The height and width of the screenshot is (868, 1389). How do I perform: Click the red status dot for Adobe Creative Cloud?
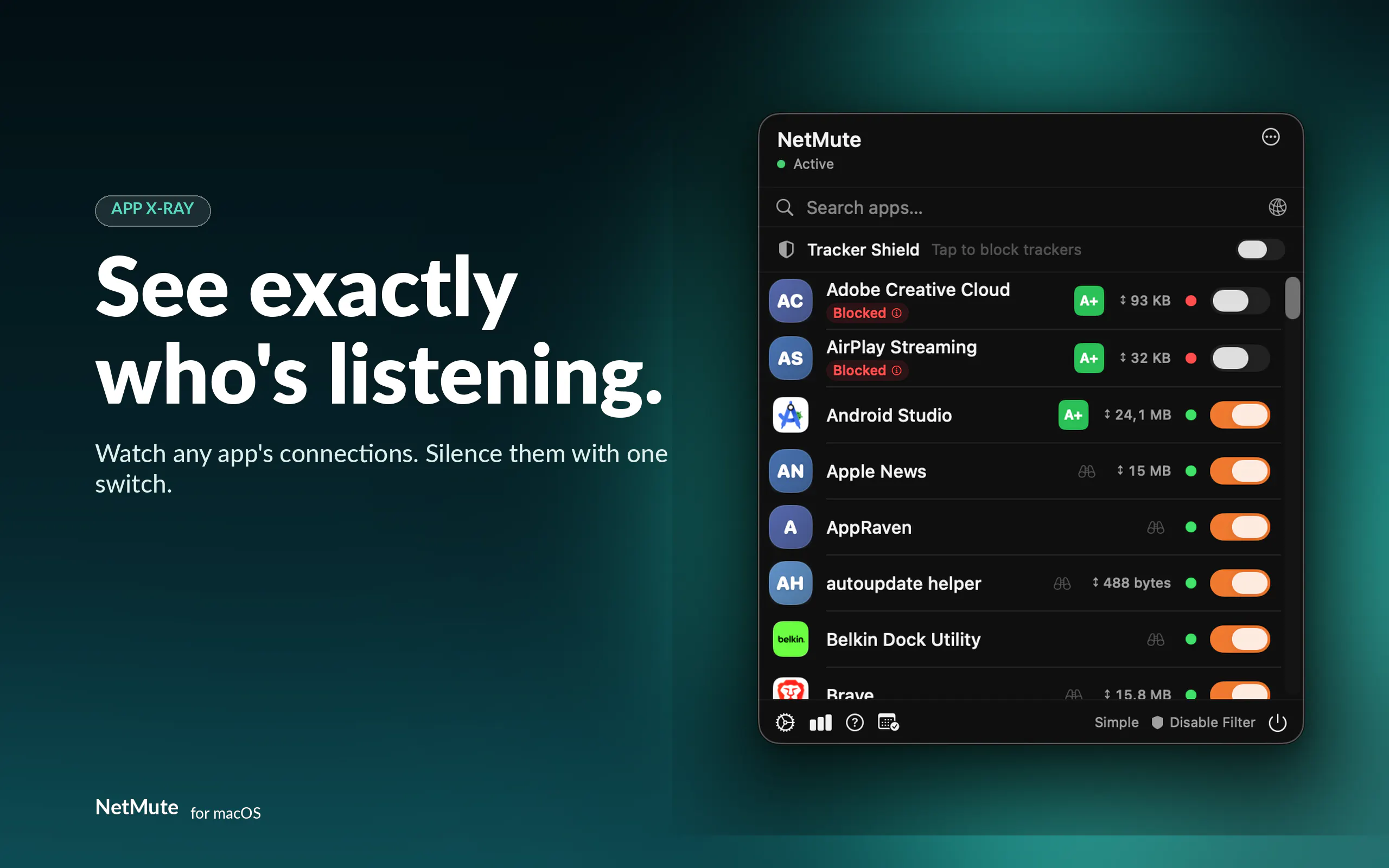(1191, 301)
